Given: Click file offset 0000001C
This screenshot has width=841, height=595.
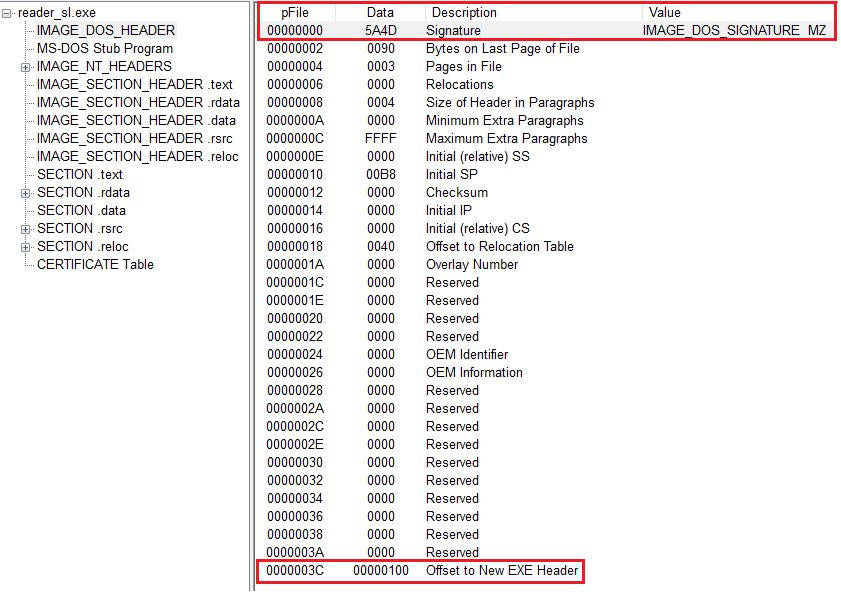Looking at the screenshot, I should pyautogui.click(x=295, y=282).
